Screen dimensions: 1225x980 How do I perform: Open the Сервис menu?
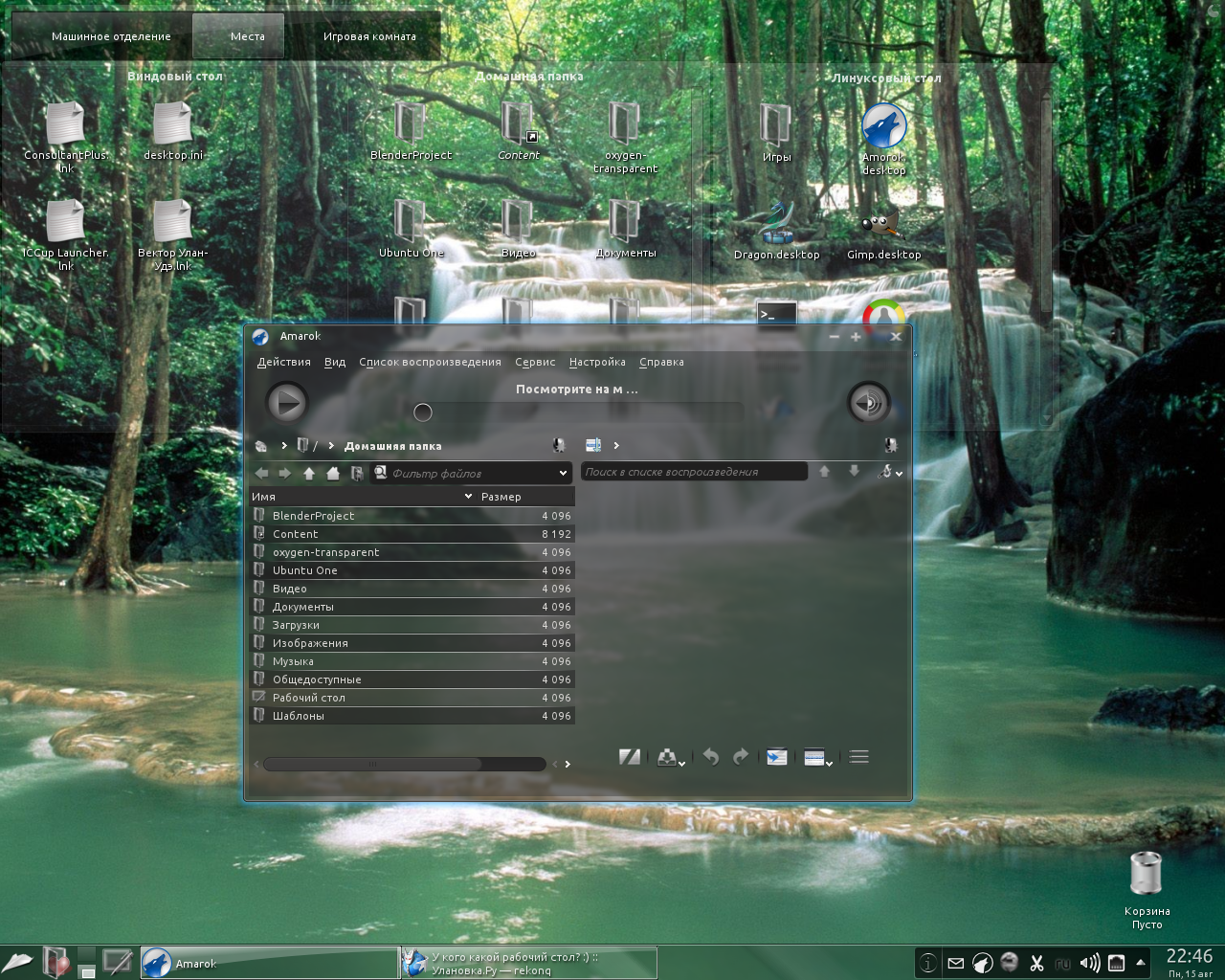point(534,362)
